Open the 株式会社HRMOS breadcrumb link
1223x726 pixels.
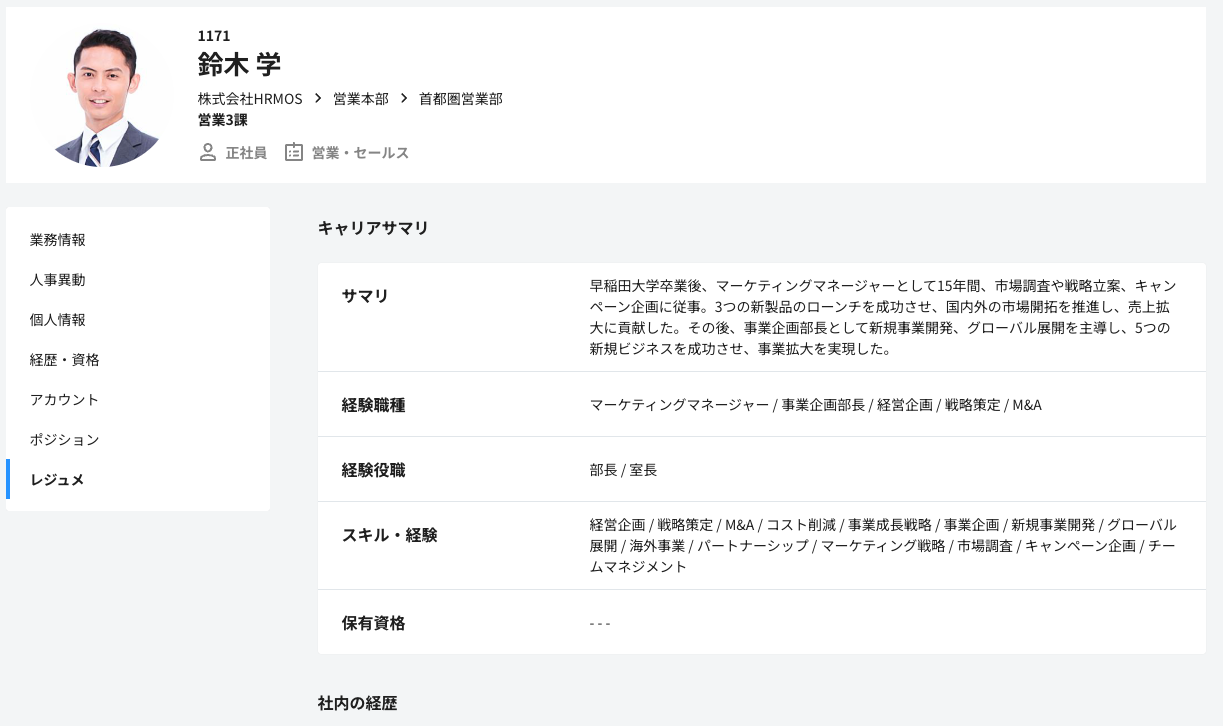(249, 99)
